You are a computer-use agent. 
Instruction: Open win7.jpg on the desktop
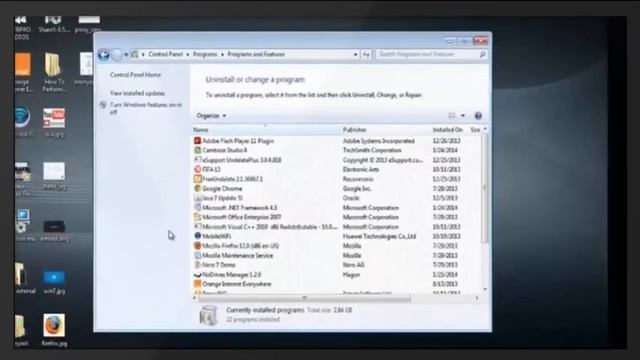54,282
